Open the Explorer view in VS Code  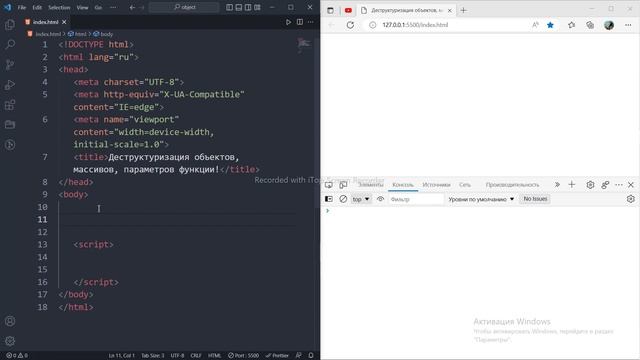(10, 24)
